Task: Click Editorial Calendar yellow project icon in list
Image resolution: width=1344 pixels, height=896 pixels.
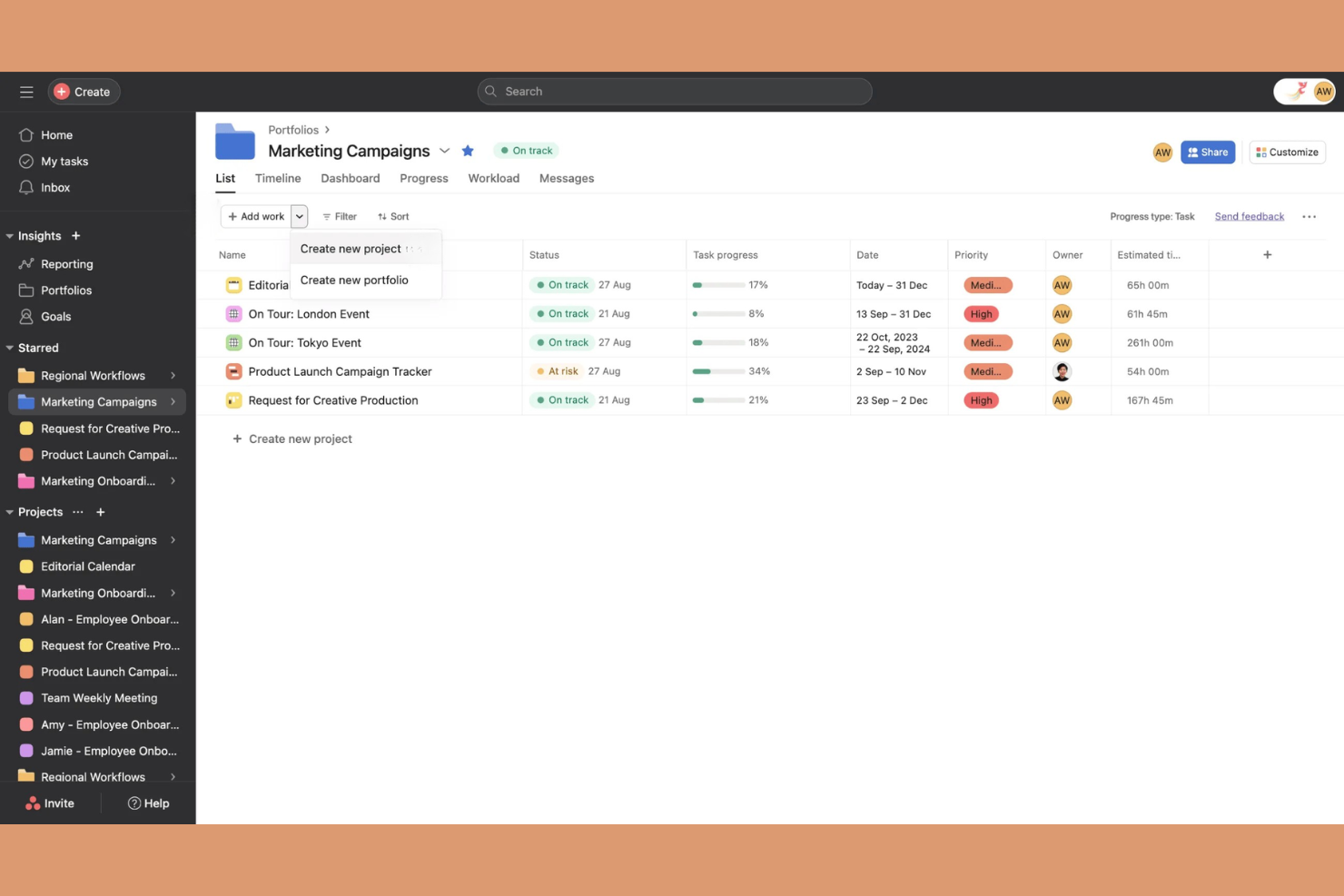Action: click(x=233, y=285)
